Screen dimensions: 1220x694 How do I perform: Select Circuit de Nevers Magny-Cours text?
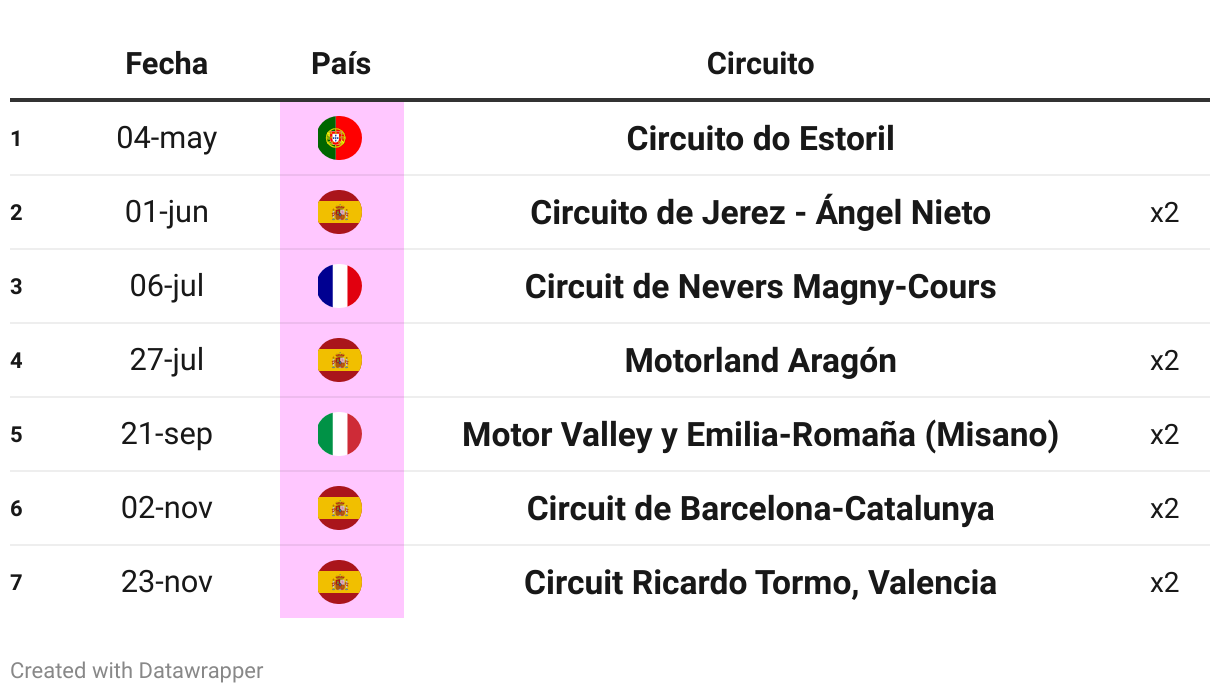coord(760,287)
